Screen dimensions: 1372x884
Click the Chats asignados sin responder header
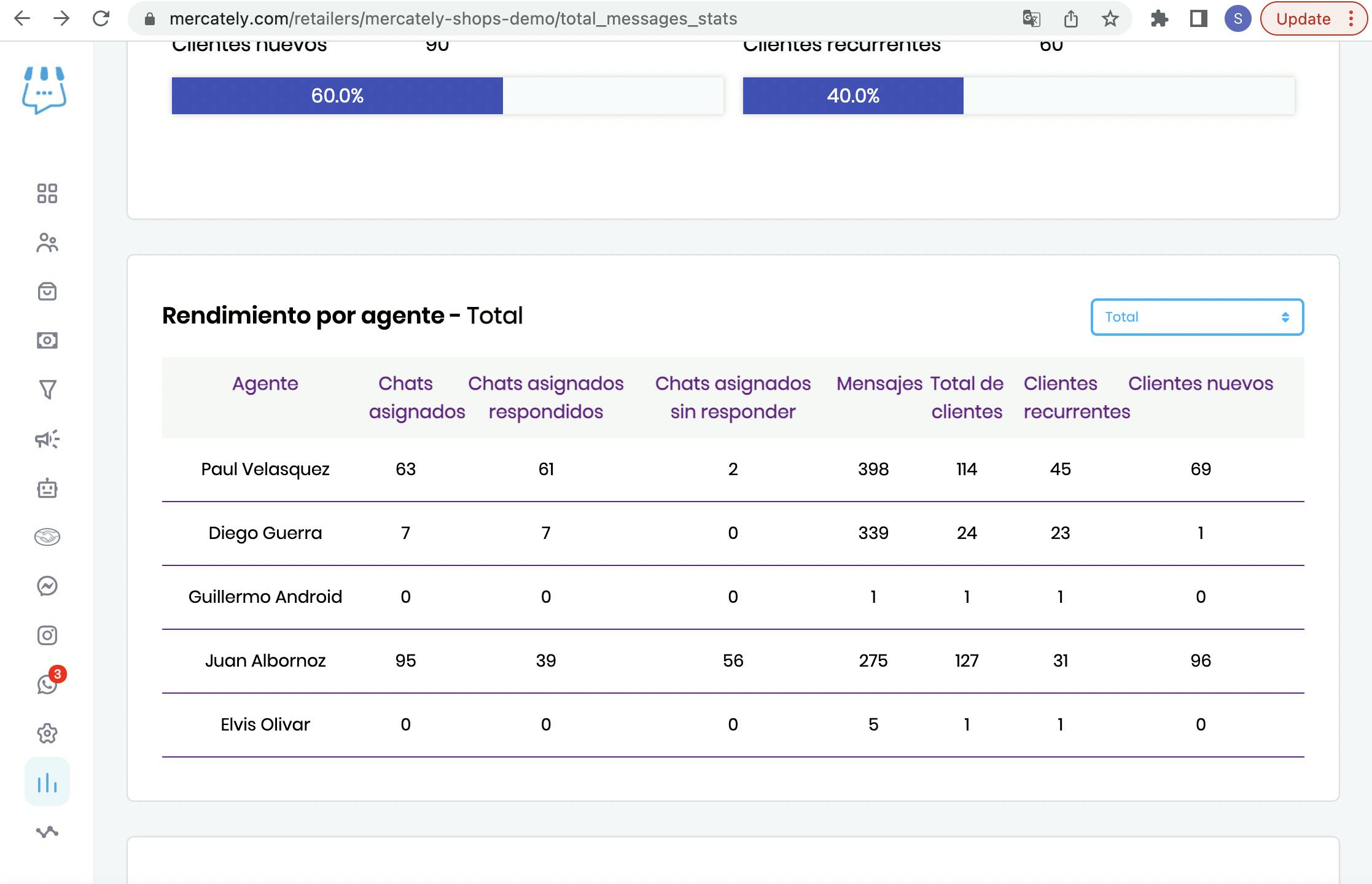pos(733,398)
